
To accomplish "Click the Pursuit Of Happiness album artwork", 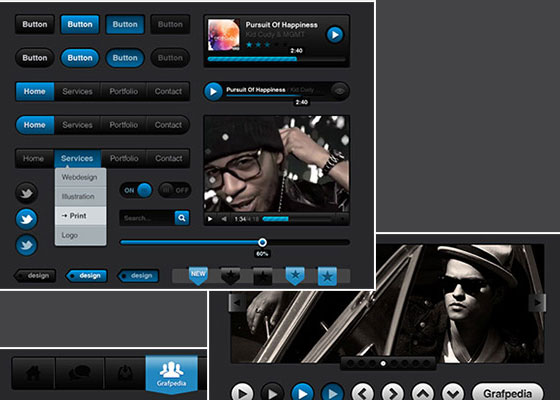I will pos(224,35).
